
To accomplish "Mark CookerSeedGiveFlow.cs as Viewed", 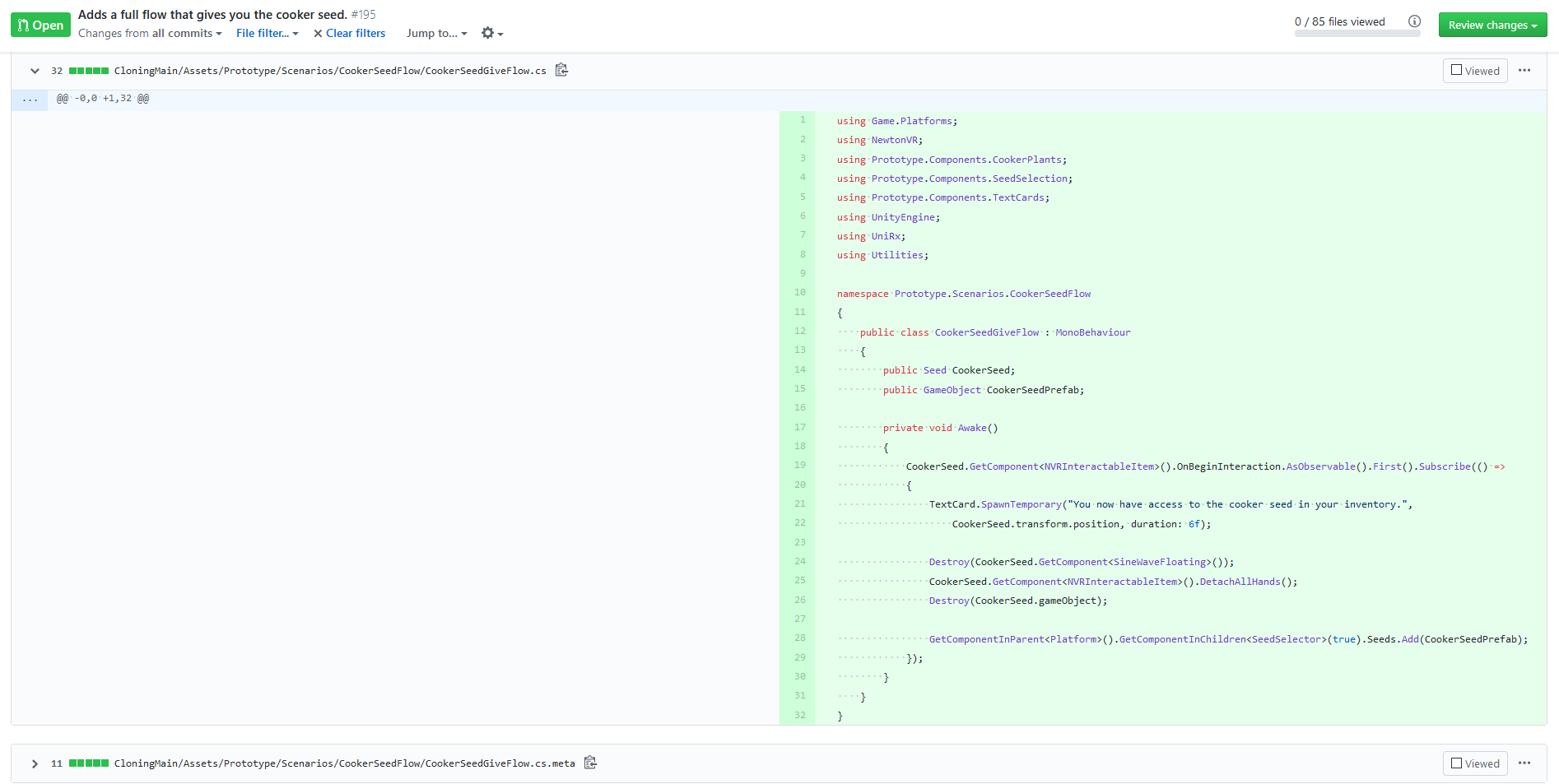I will 1475,71.
